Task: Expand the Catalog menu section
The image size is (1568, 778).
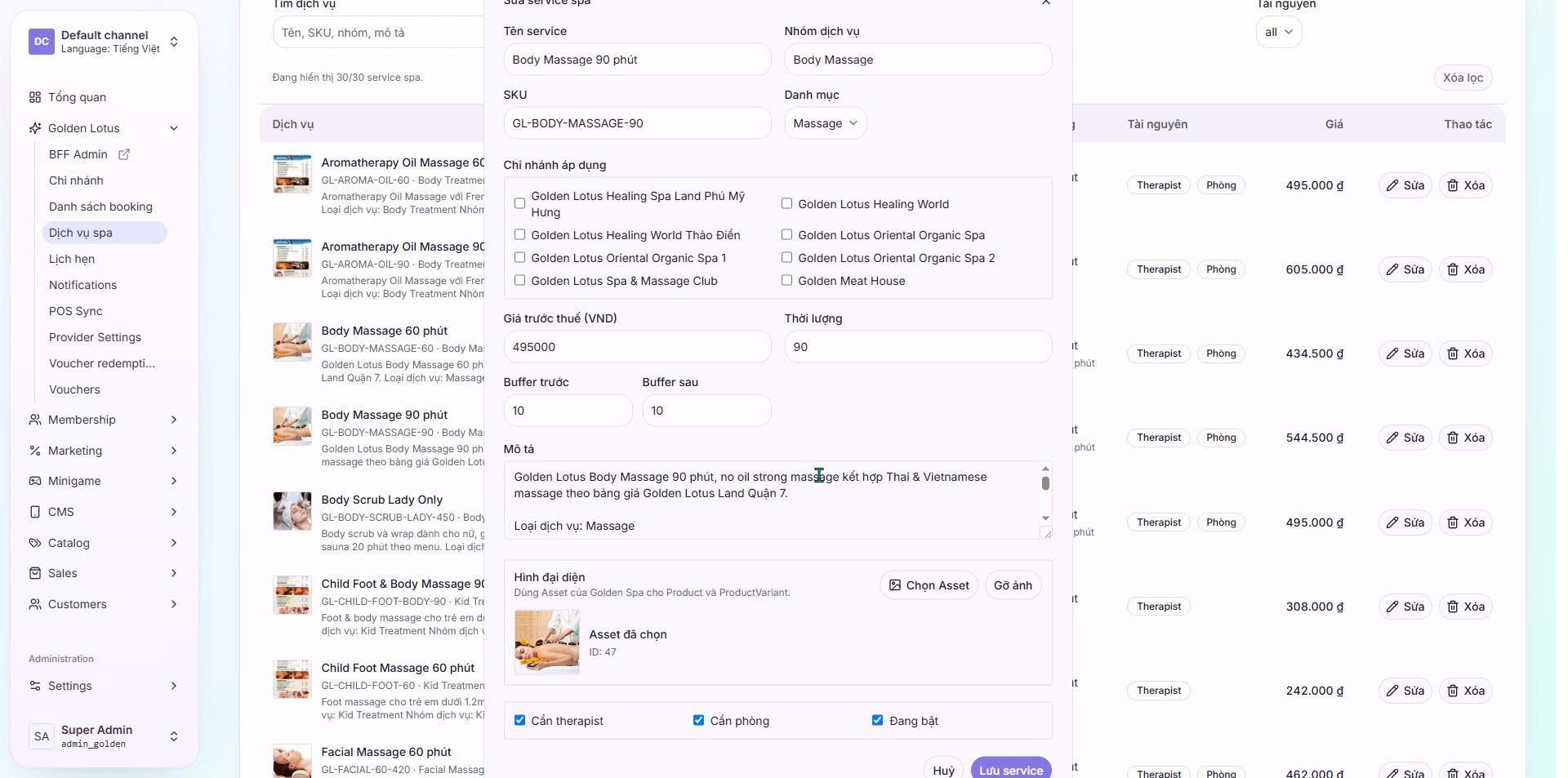Action: click(174, 543)
